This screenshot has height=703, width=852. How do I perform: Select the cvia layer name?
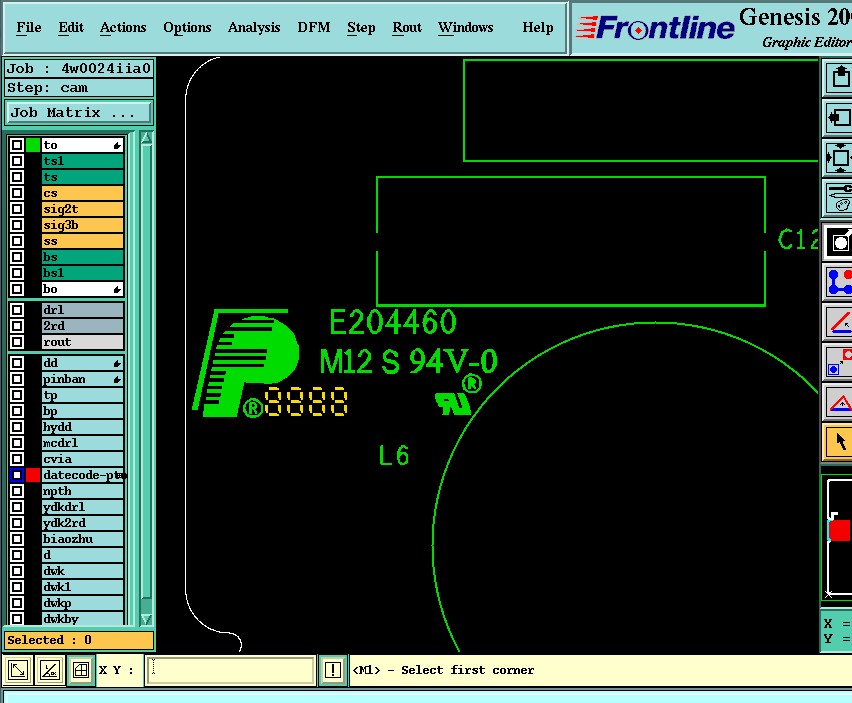pos(83,459)
